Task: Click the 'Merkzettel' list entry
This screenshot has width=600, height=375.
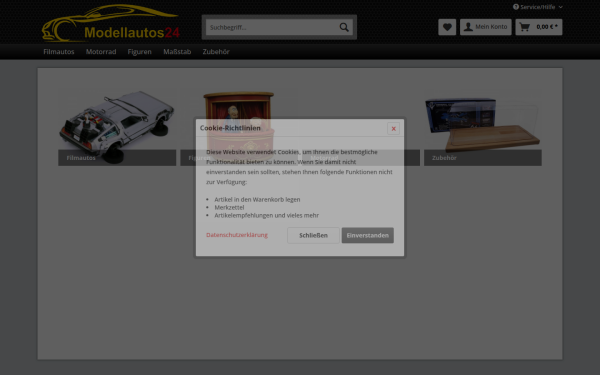Action: pos(229,207)
